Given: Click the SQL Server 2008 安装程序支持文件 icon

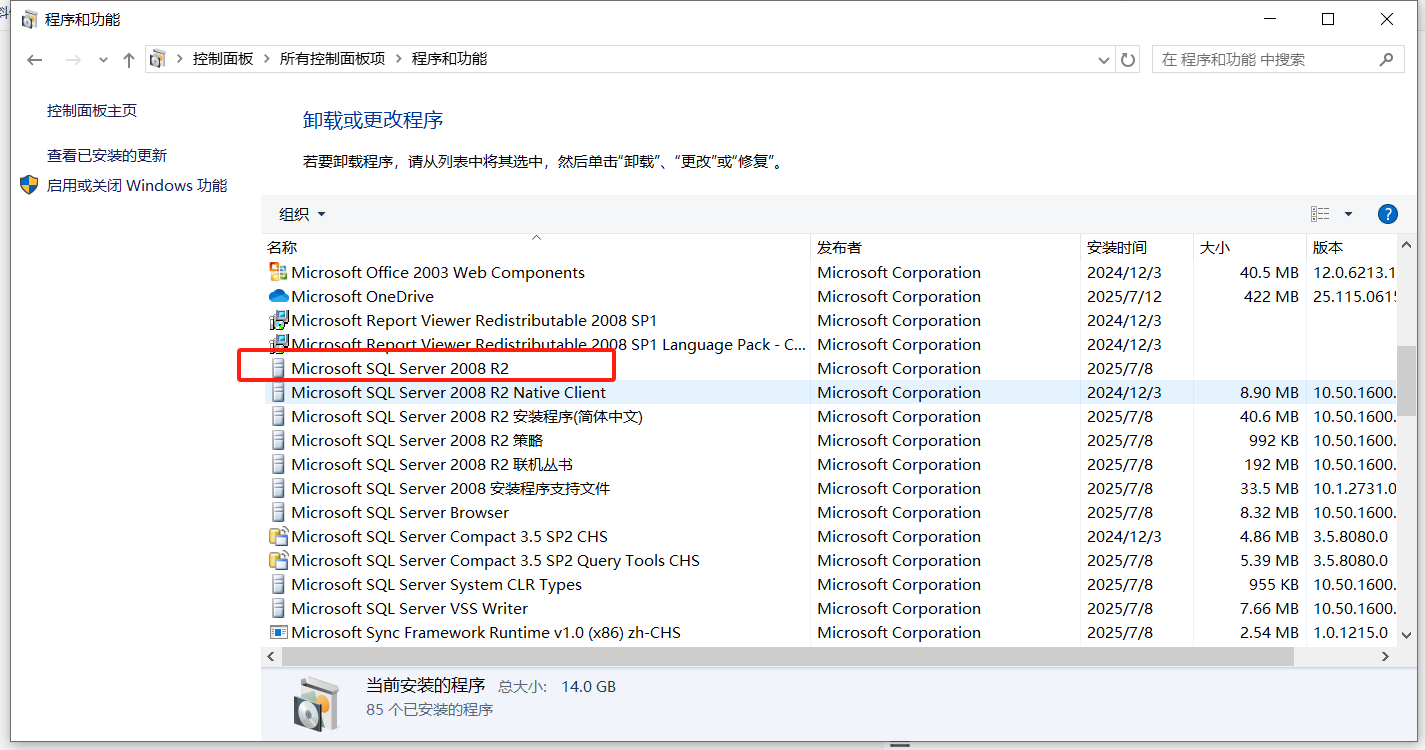Looking at the screenshot, I should [x=278, y=488].
